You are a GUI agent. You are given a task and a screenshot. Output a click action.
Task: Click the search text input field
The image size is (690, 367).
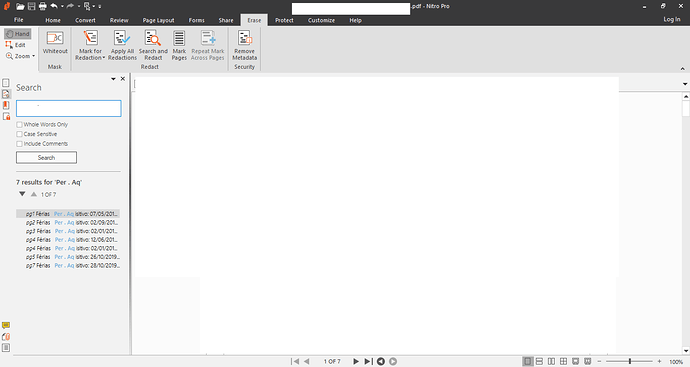[x=69, y=108]
